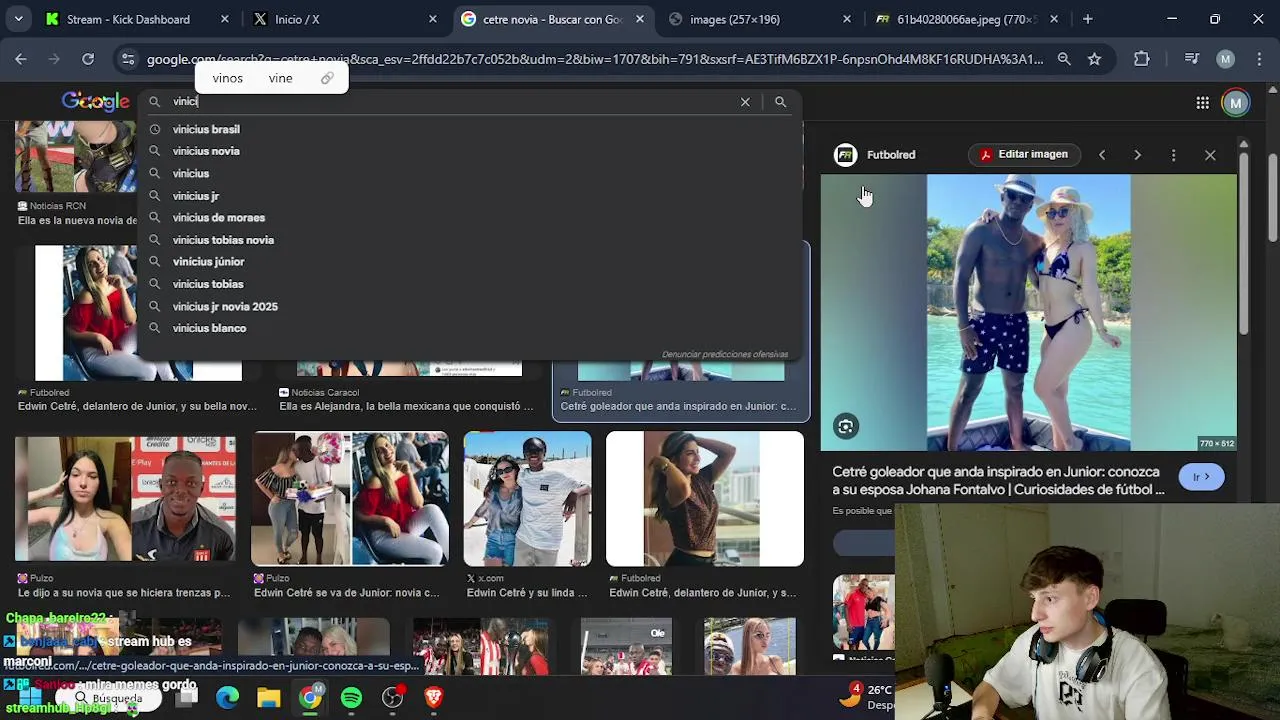Image resolution: width=1280 pixels, height=720 pixels.
Task: Choose the vinos autocomplete chip
Action: click(x=227, y=78)
